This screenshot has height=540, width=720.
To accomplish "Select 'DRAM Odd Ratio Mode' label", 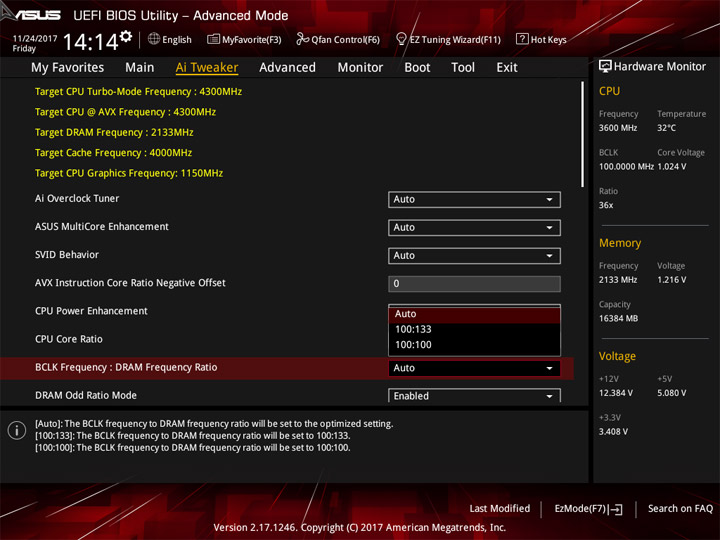I will (x=86, y=395).
